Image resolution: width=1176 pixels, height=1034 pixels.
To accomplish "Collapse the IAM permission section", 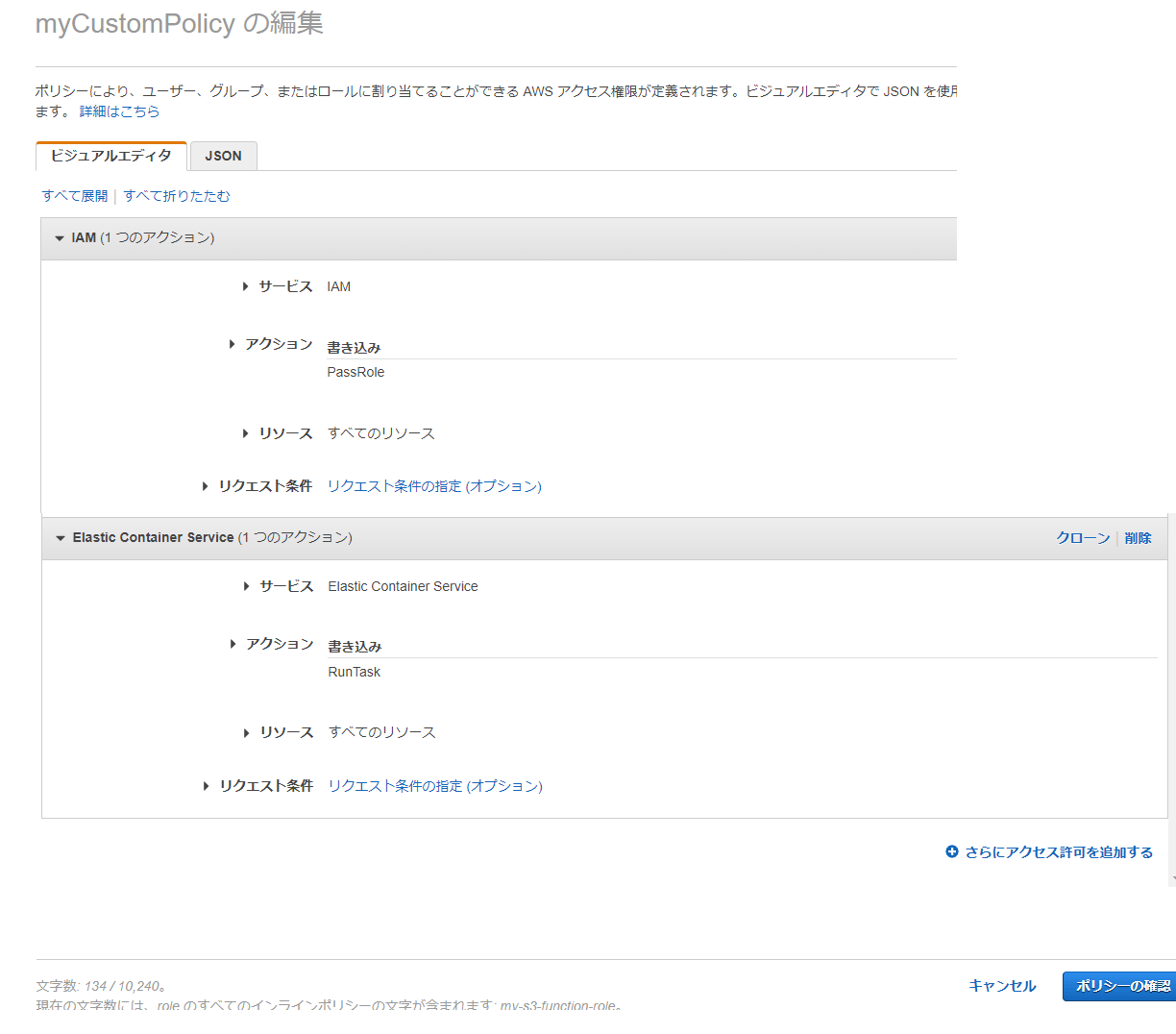I will [x=59, y=238].
